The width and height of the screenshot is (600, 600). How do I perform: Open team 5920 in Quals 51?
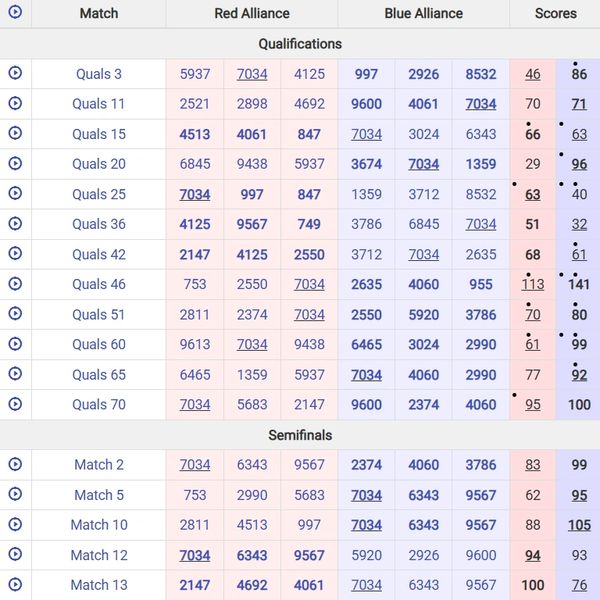[x=423, y=314]
